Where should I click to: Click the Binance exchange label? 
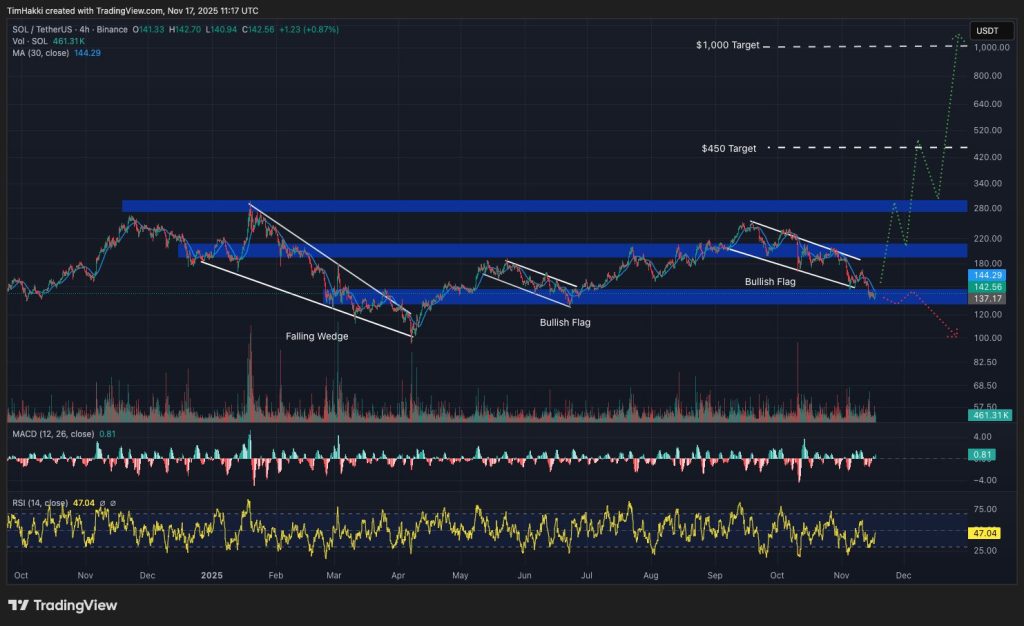[111, 30]
